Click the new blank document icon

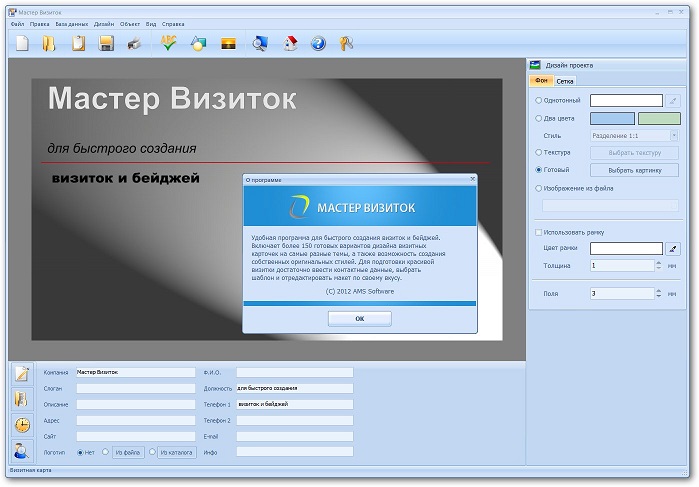pos(22,43)
